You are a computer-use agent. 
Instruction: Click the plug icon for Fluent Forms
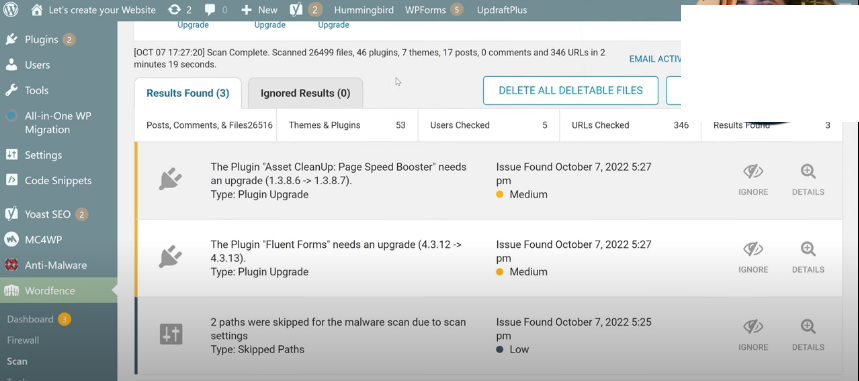point(170,257)
